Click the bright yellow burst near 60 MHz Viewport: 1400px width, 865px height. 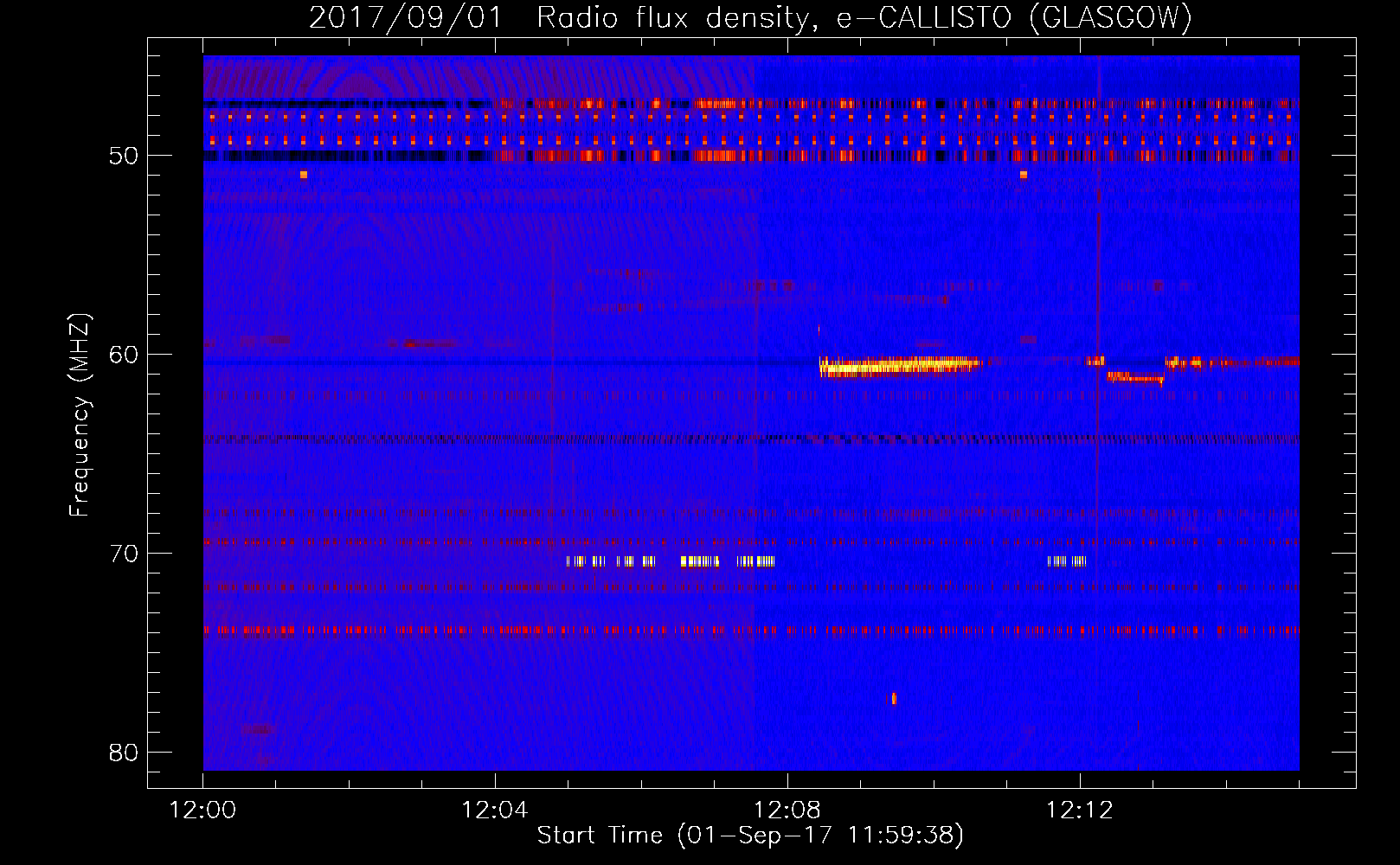pyautogui.click(x=900, y=366)
